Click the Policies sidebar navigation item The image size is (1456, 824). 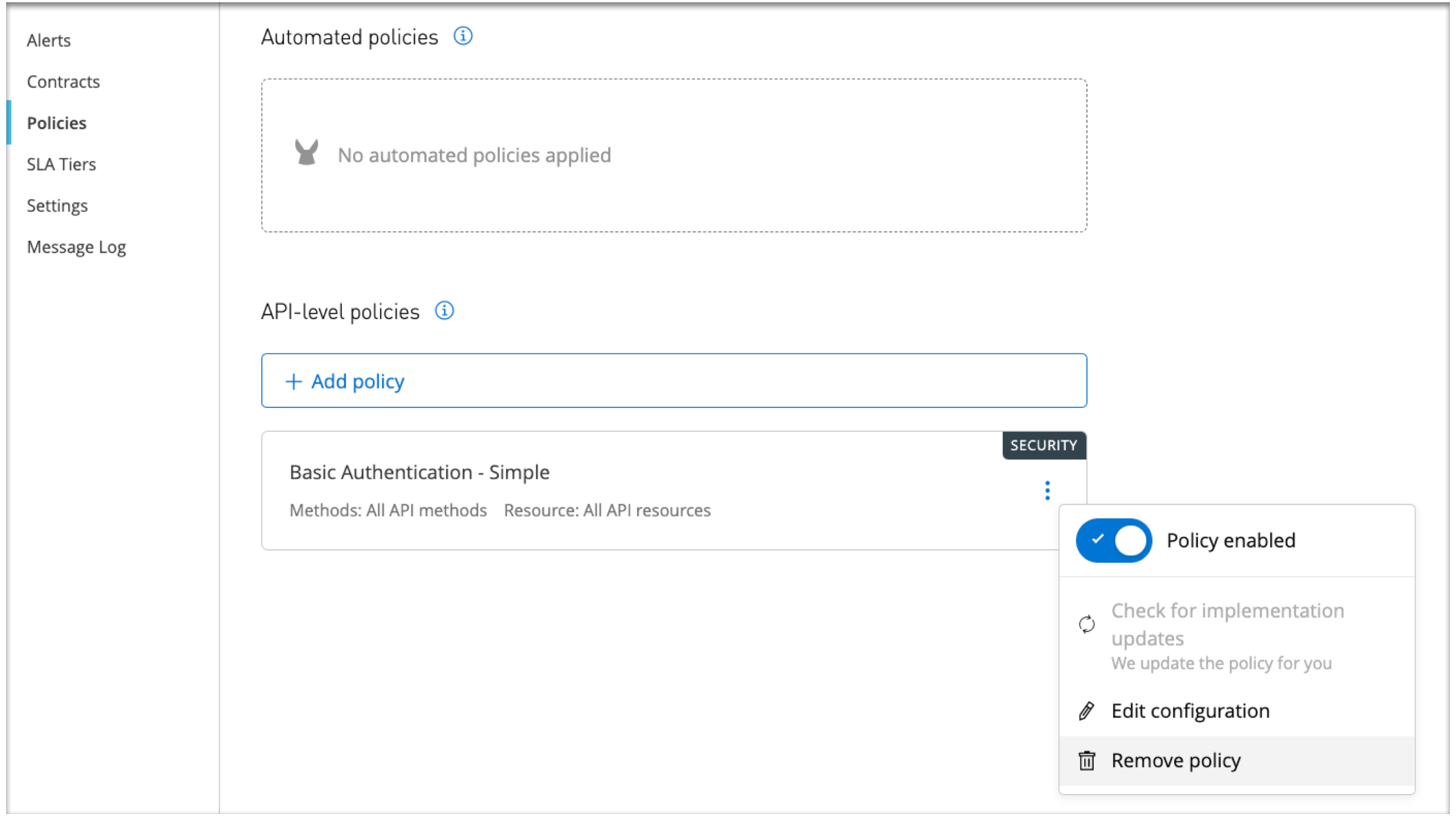point(57,123)
